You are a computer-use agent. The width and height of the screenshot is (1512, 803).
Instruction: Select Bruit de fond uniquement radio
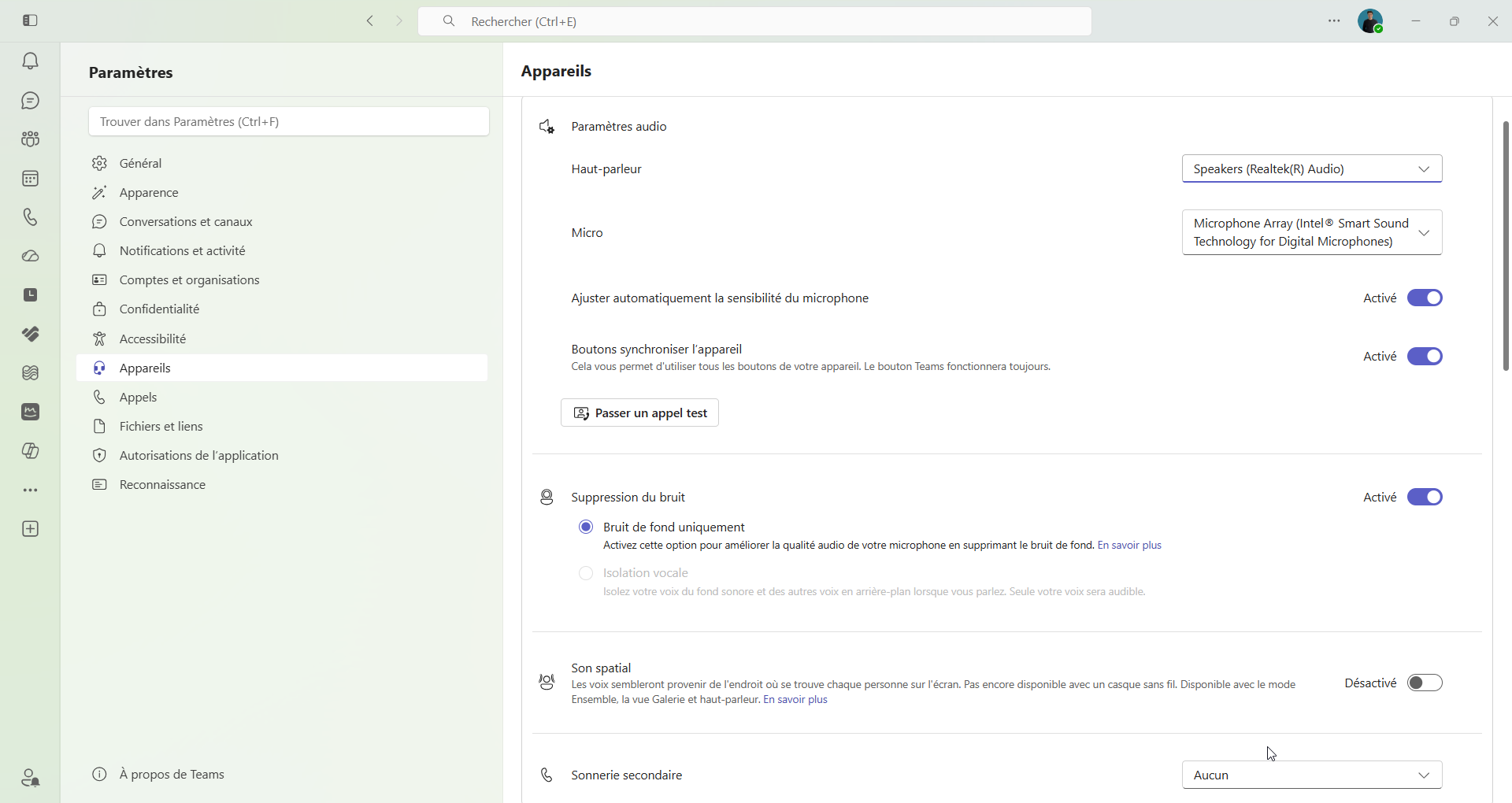[x=586, y=527]
